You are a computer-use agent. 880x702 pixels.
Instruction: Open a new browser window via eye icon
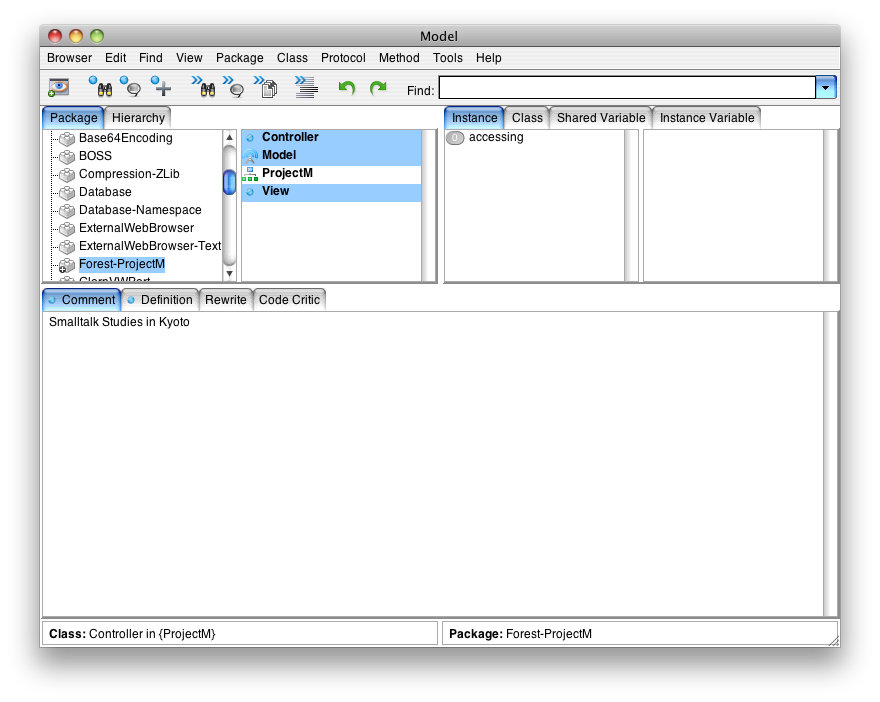(x=58, y=88)
